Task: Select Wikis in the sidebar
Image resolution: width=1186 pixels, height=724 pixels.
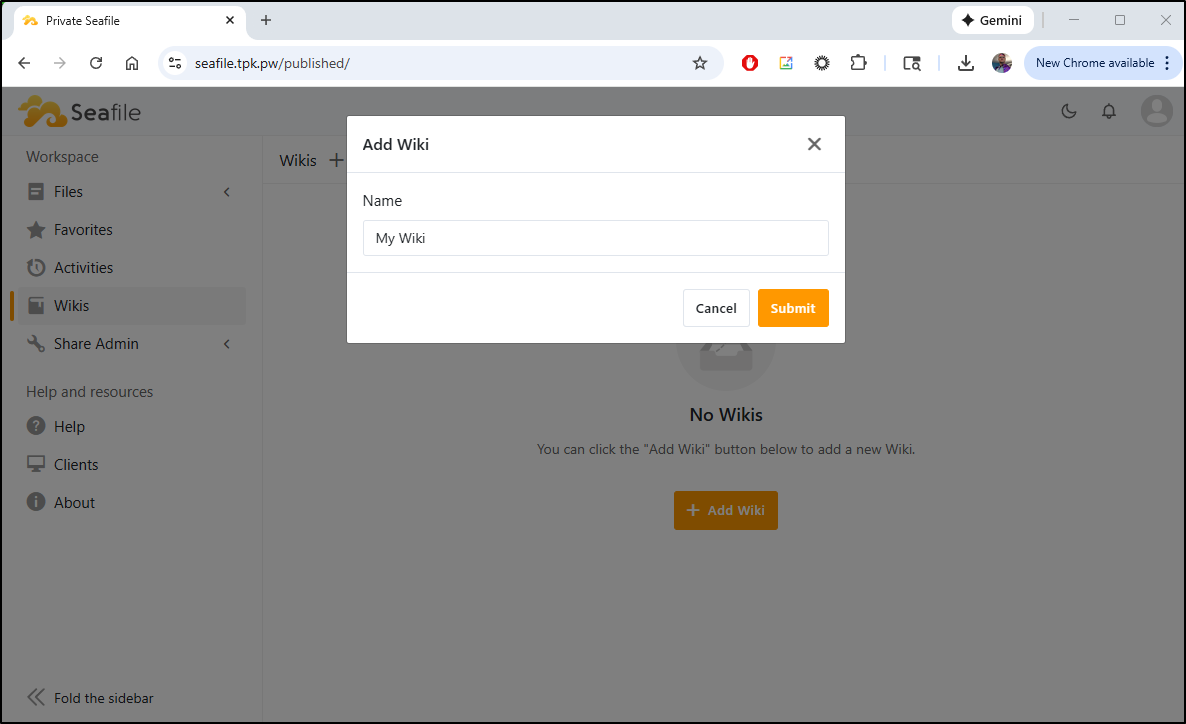Action: point(72,306)
